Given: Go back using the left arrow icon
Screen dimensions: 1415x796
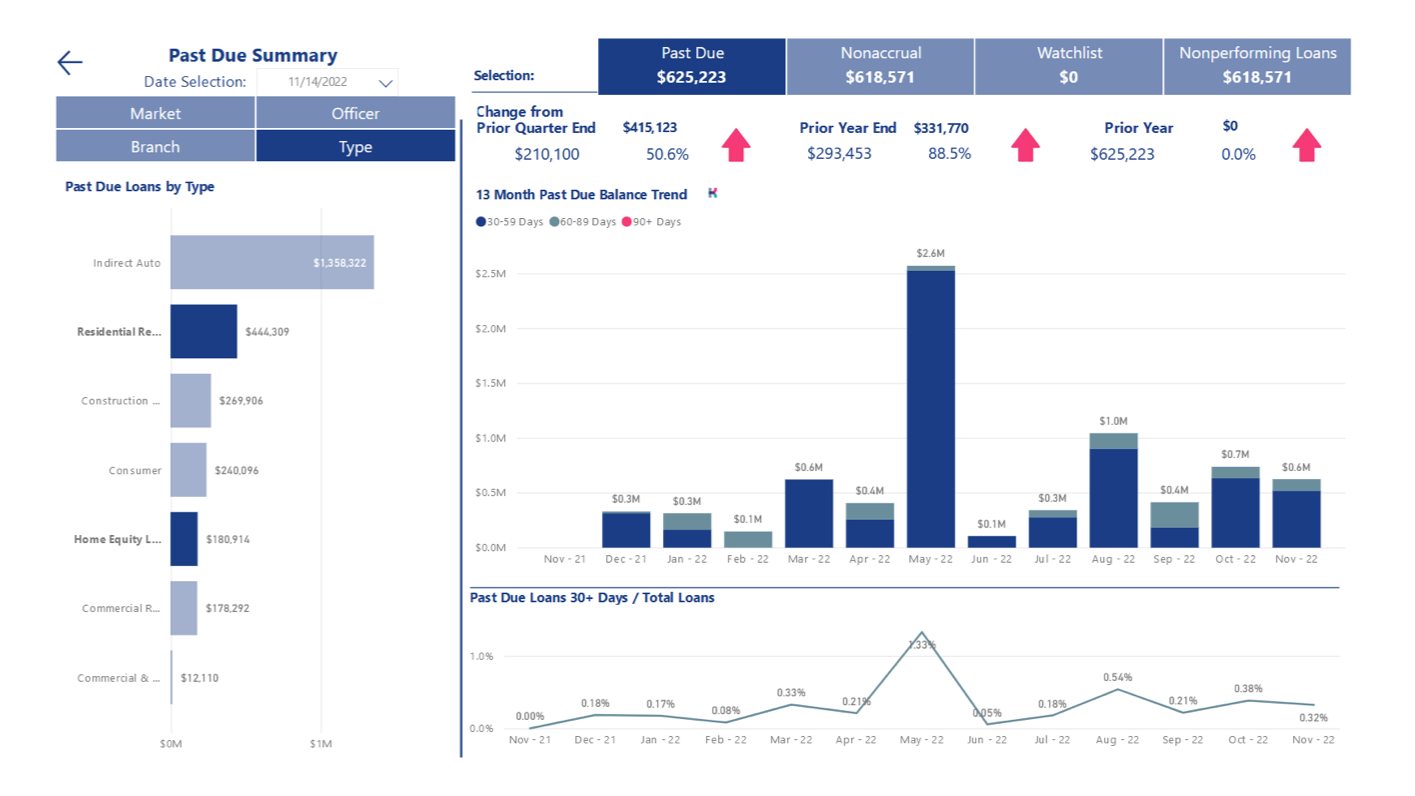Looking at the screenshot, I should (69, 63).
